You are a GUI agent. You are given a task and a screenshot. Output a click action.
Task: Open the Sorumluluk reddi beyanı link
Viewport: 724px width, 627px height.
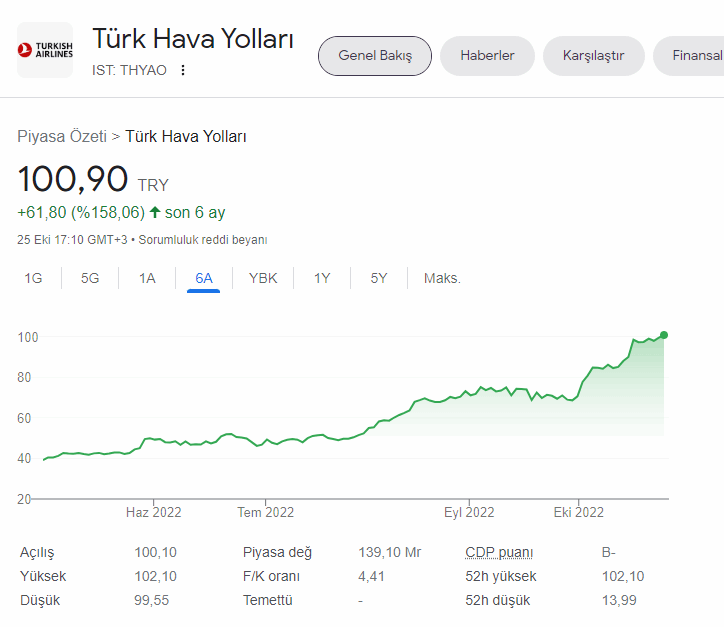tap(203, 240)
